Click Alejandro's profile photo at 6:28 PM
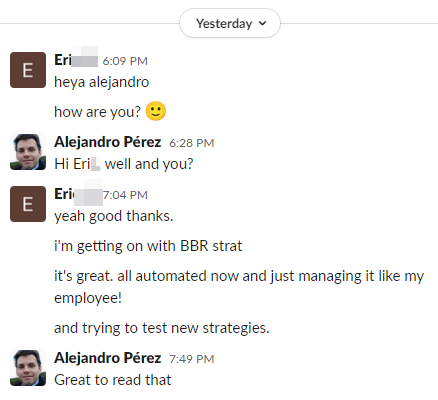The height and width of the screenshot is (400, 438). pyautogui.click(x=28, y=152)
